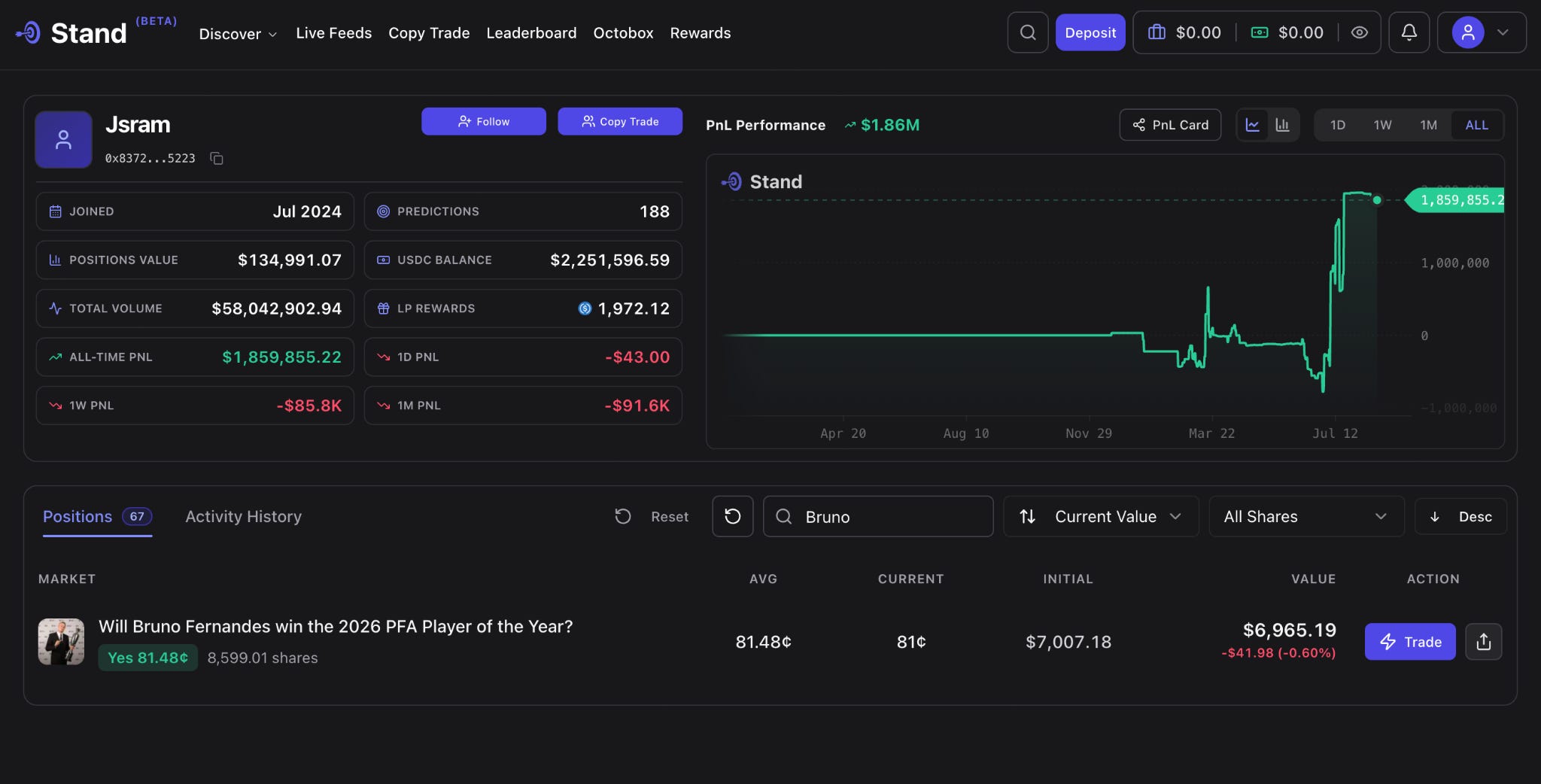The image size is (1541, 784).
Task: Switch to Positions tab
Action: point(98,517)
